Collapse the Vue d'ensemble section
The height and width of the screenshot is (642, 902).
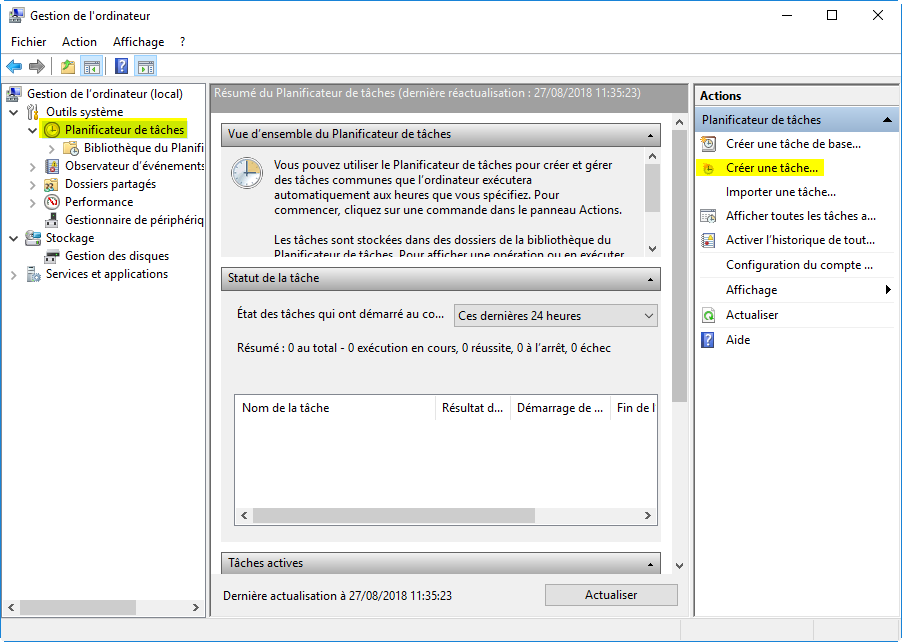(650, 135)
